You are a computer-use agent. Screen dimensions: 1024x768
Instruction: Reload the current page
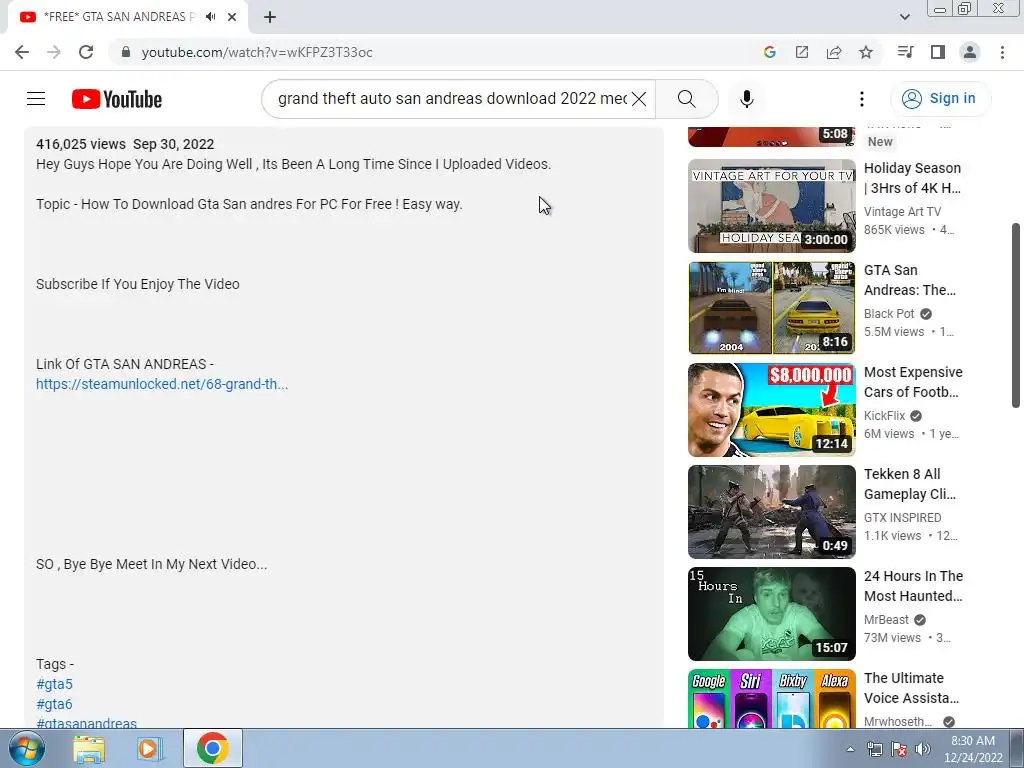86,52
